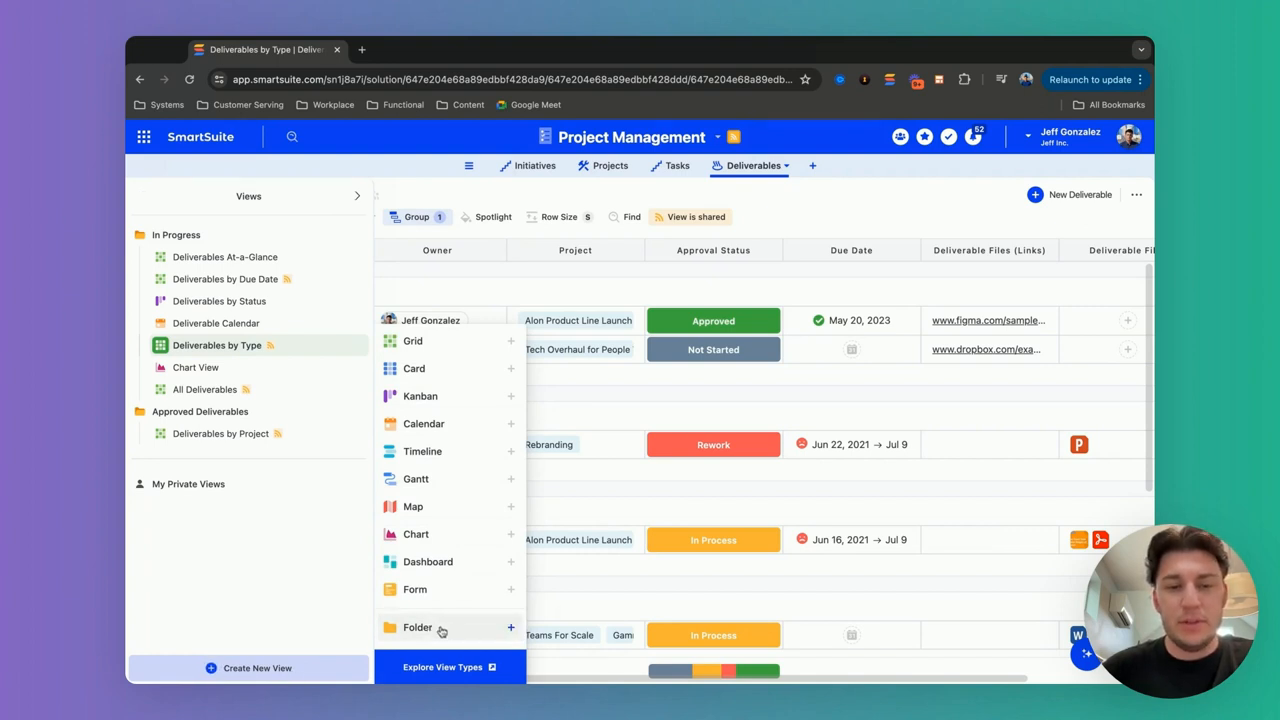Viewport: 1280px width, 720px height.
Task: Click the plus next to Gantt view type
Action: [x=511, y=479]
